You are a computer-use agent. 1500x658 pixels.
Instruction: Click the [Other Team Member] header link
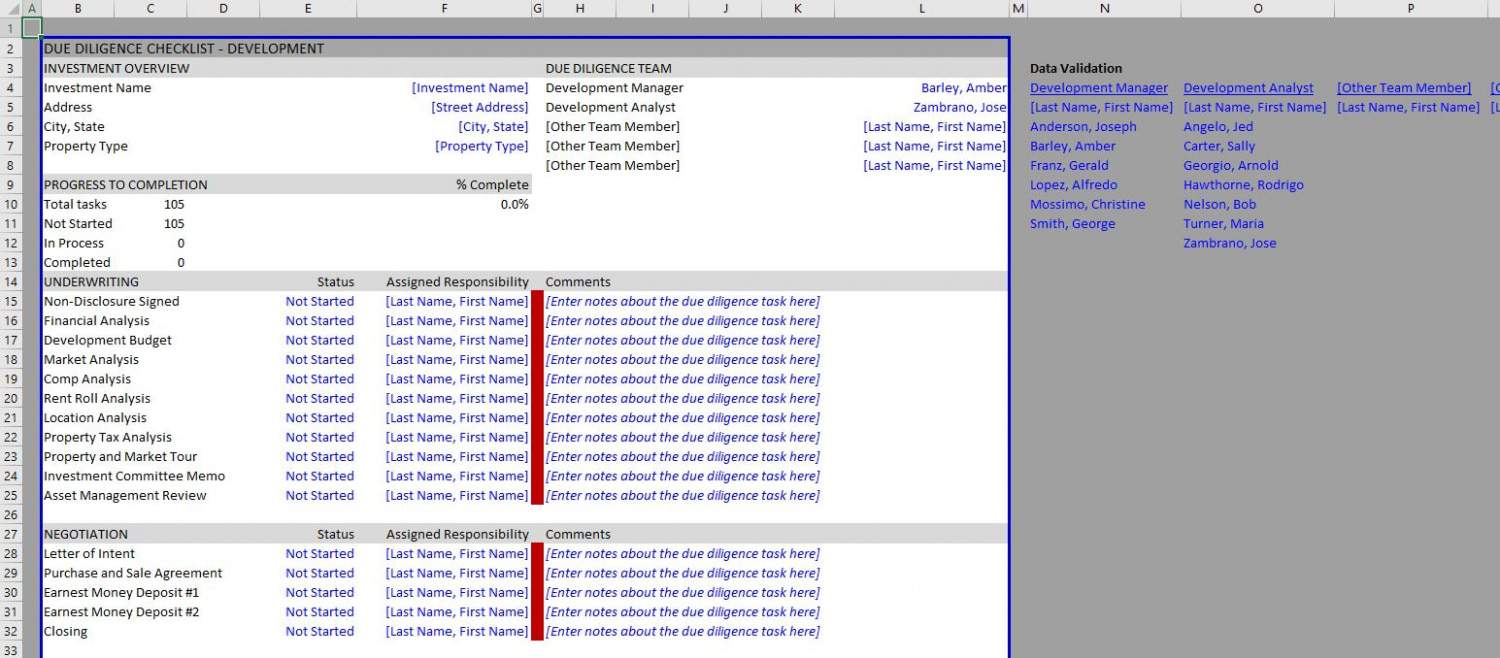pyautogui.click(x=1404, y=87)
